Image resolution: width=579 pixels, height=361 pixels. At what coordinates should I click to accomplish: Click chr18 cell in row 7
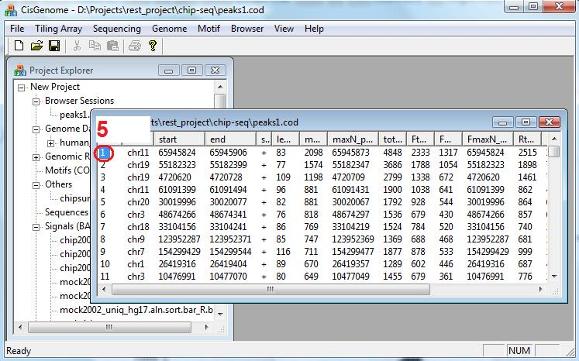click(138, 227)
